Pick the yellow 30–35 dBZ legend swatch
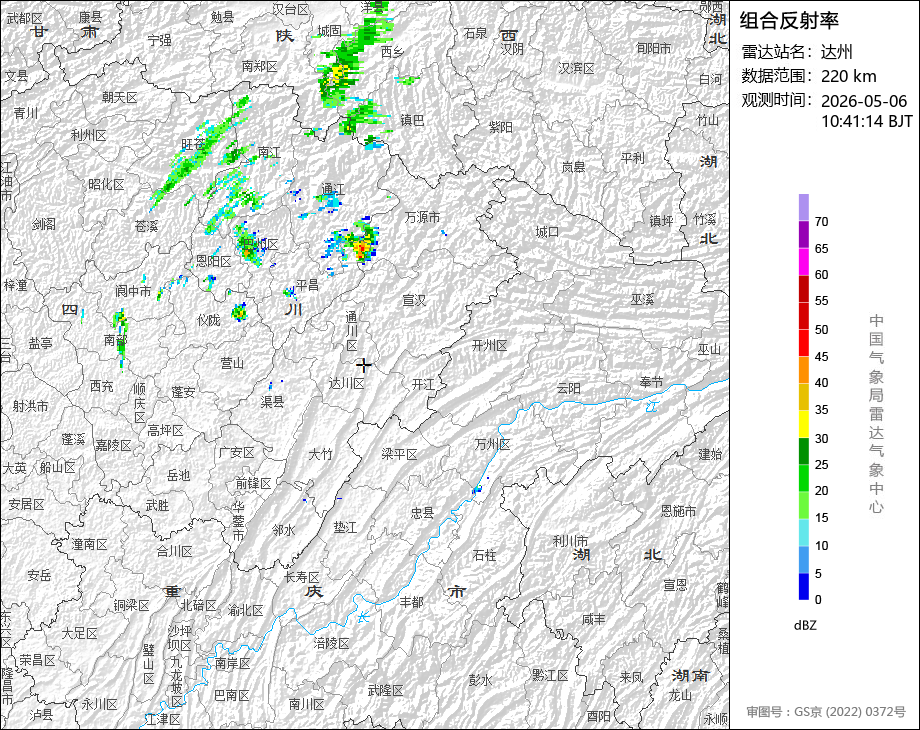The width and height of the screenshot is (920, 730). click(x=804, y=424)
